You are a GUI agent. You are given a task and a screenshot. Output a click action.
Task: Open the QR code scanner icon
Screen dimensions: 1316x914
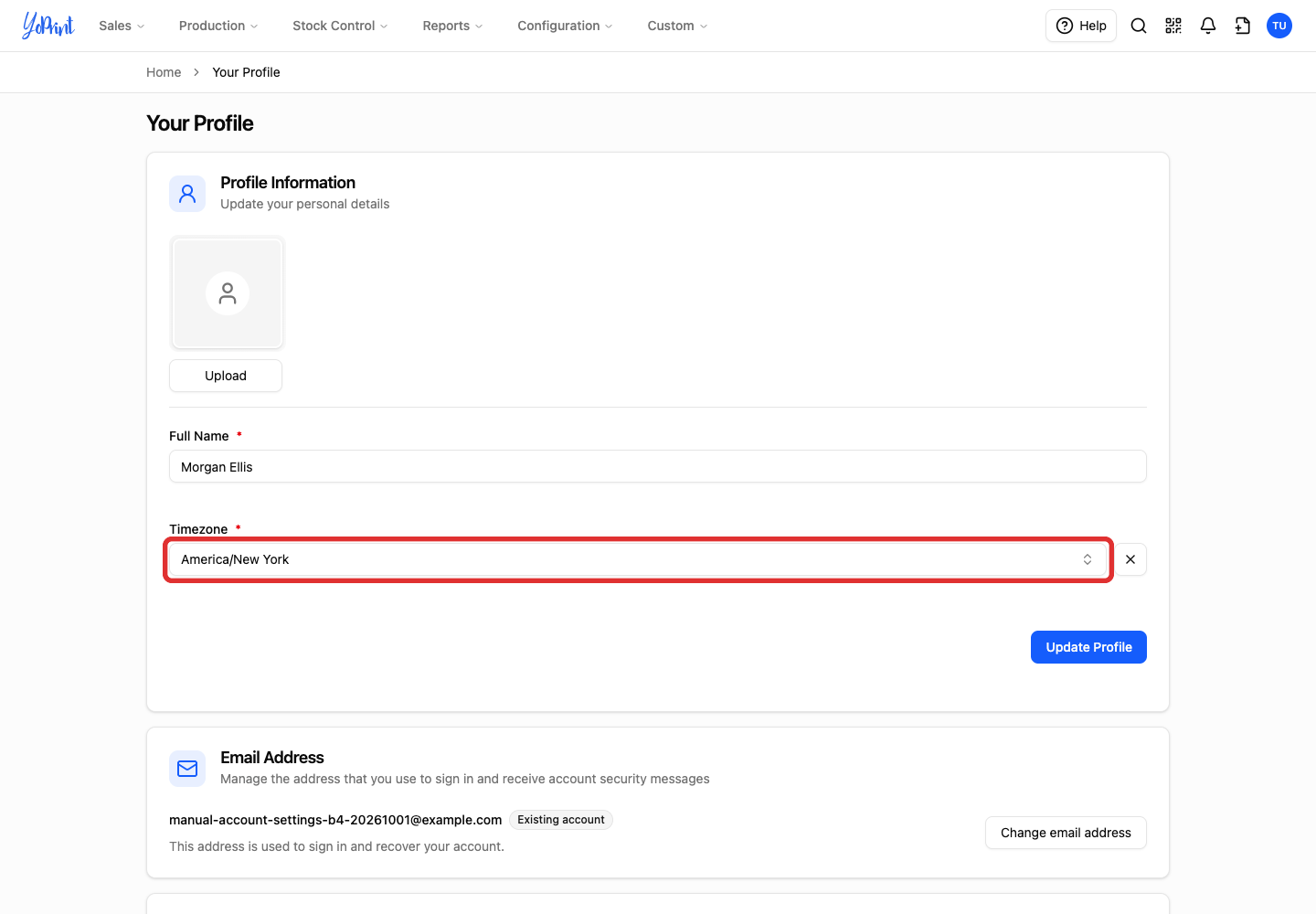click(1173, 26)
